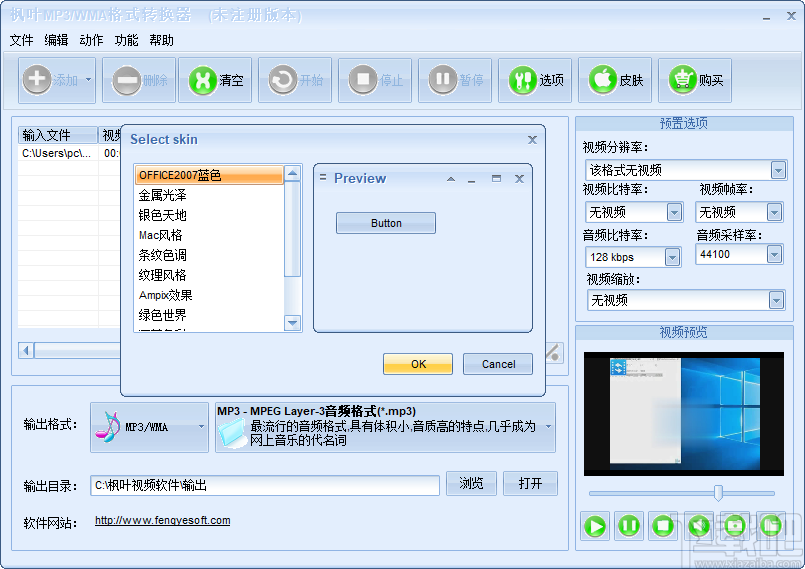805x569 pixels.
Task: Click the 打开 (Open) output folder button
Action: coord(530,484)
